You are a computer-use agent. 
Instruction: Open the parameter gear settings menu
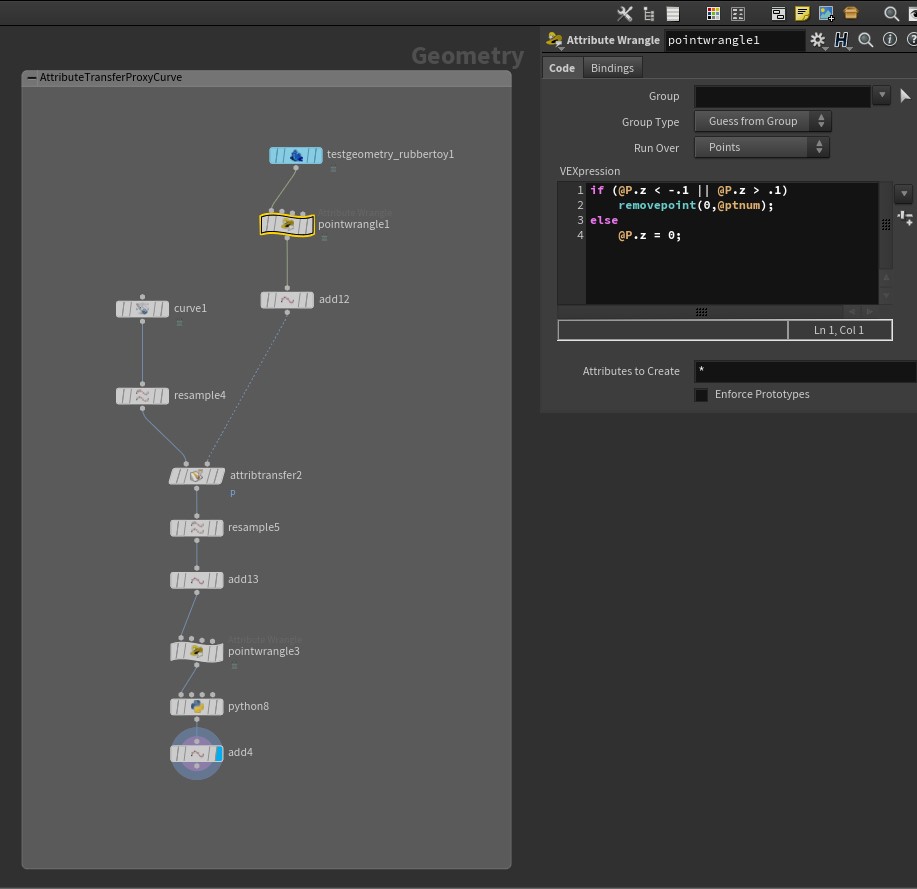point(818,40)
